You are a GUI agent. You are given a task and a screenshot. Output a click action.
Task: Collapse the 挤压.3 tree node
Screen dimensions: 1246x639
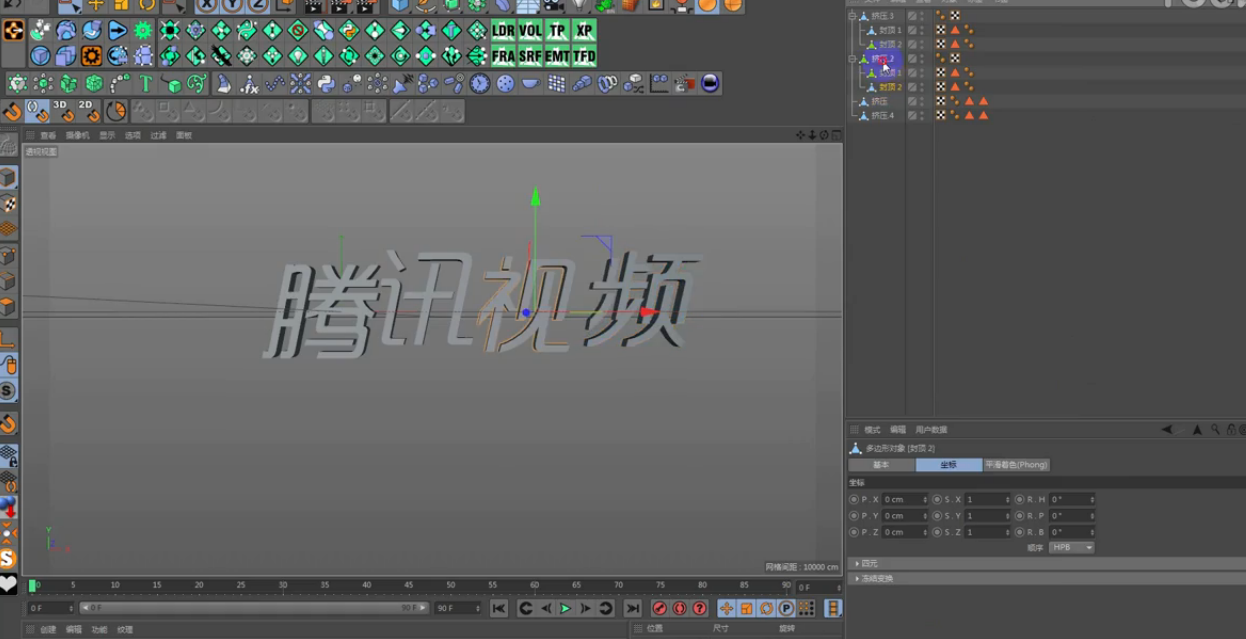[852, 16]
